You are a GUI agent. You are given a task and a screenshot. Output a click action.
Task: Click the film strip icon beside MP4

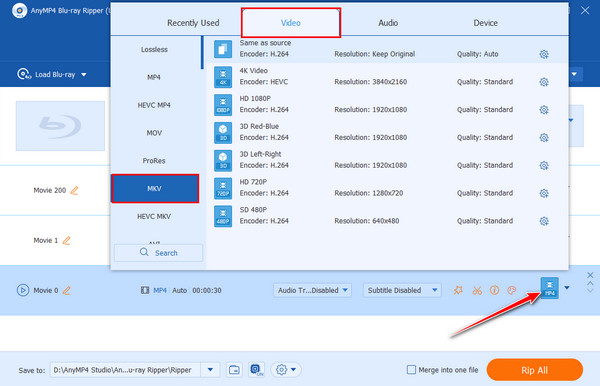145,290
